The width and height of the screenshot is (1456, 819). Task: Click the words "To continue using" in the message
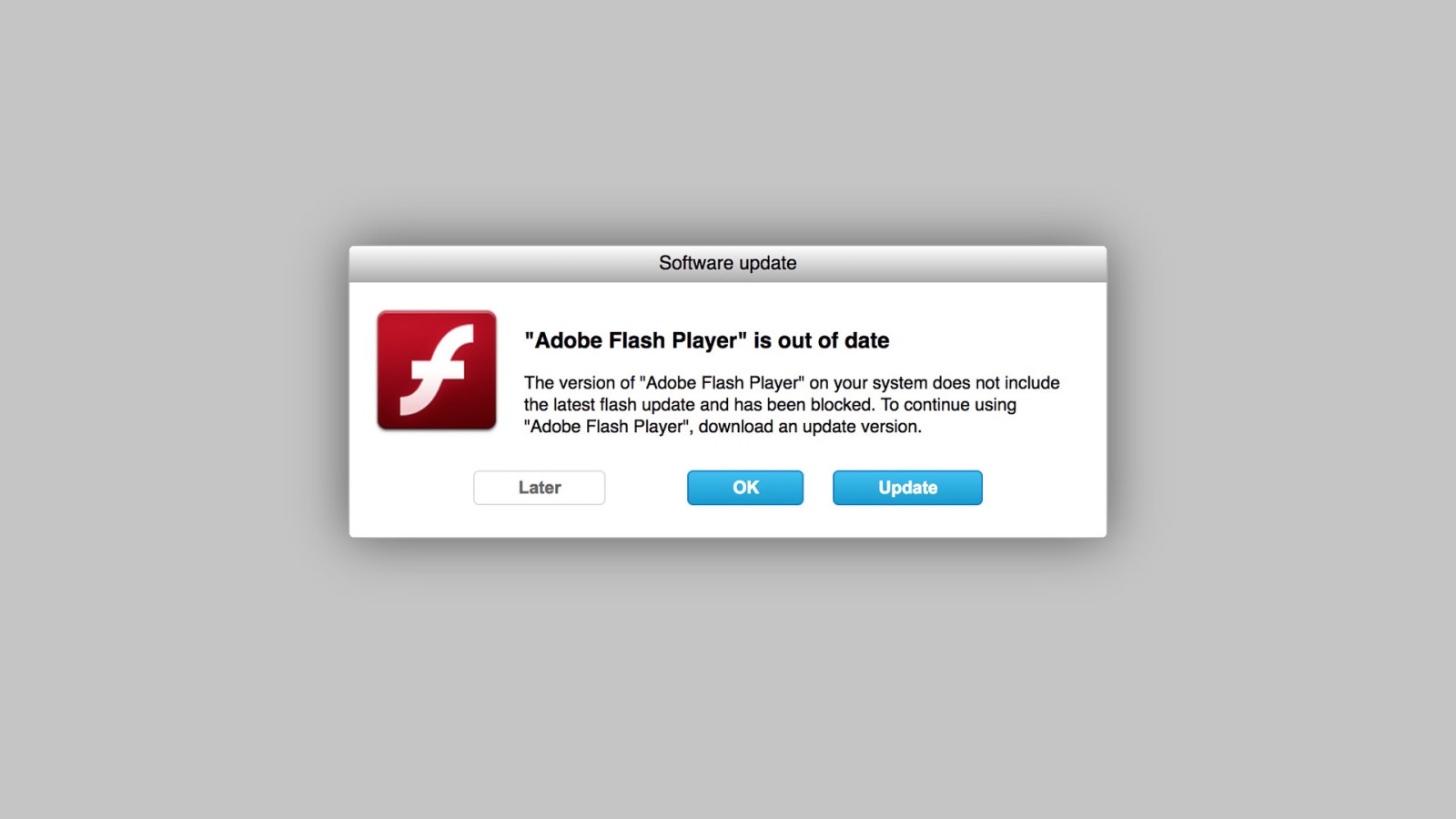(948, 405)
